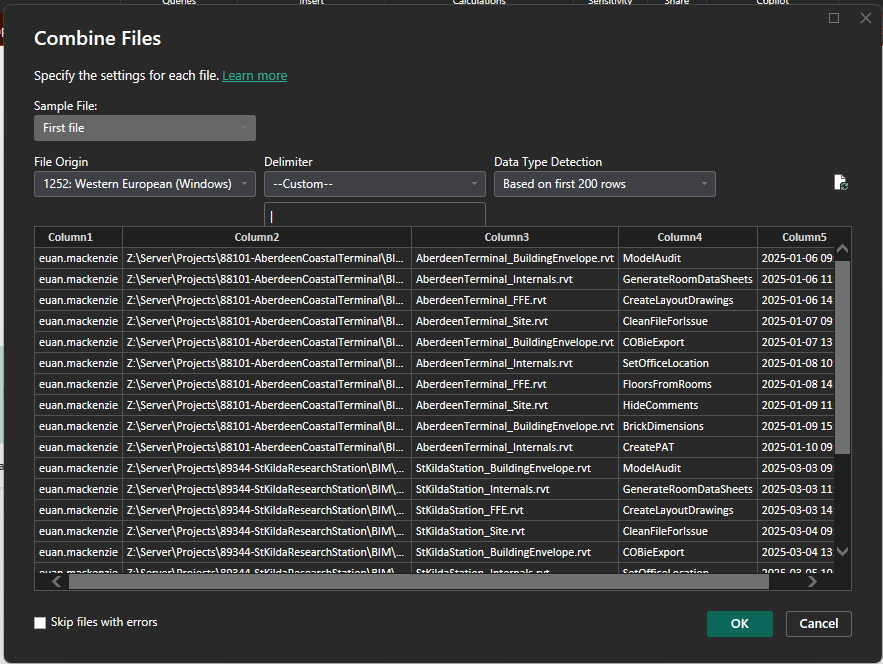Click the vertical scrollbar down arrow
The height and width of the screenshot is (664, 883).
(843, 551)
